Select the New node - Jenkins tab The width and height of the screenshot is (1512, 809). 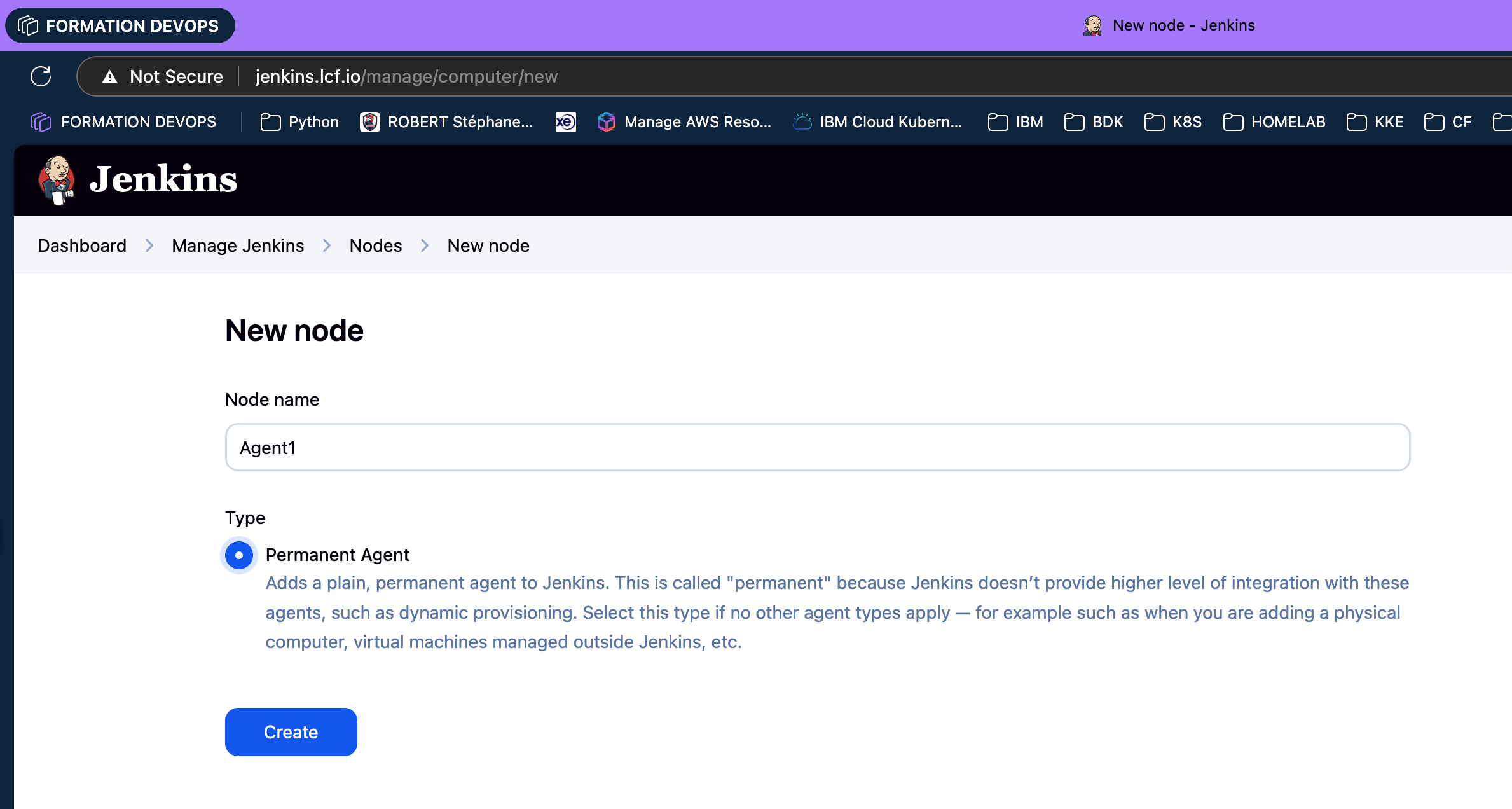1169,25
